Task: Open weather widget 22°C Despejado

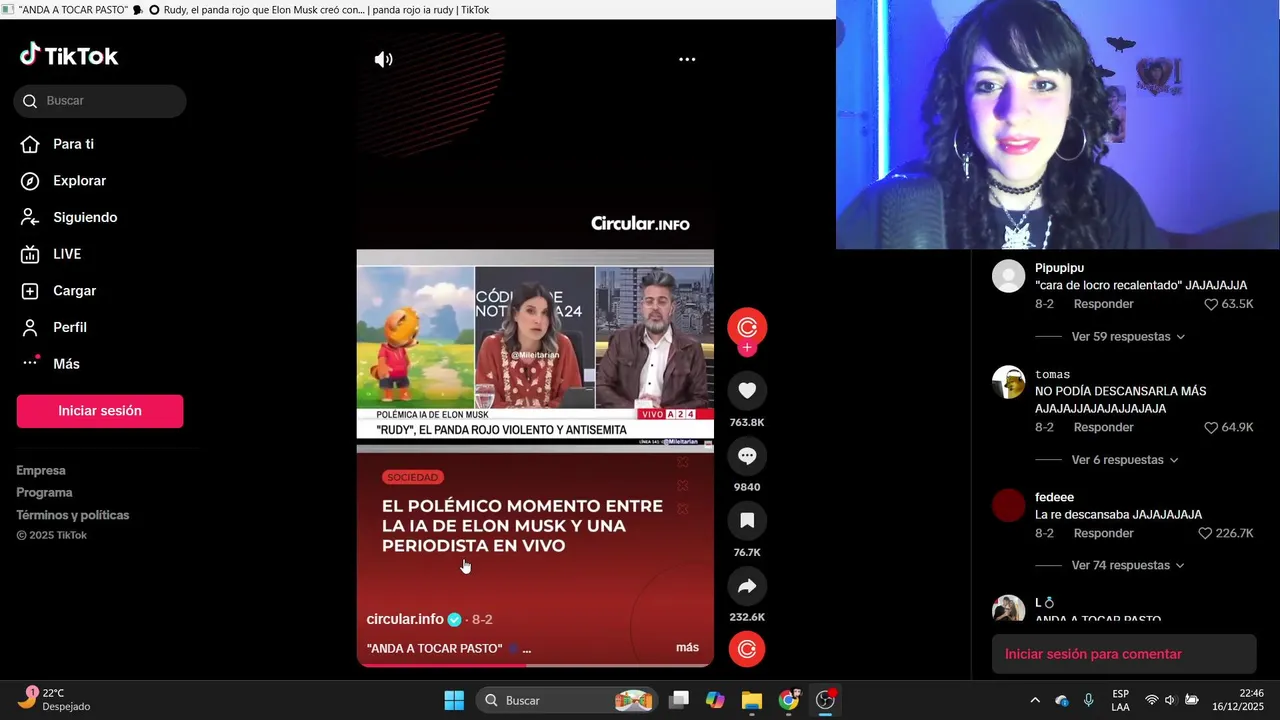Action: [x=55, y=700]
